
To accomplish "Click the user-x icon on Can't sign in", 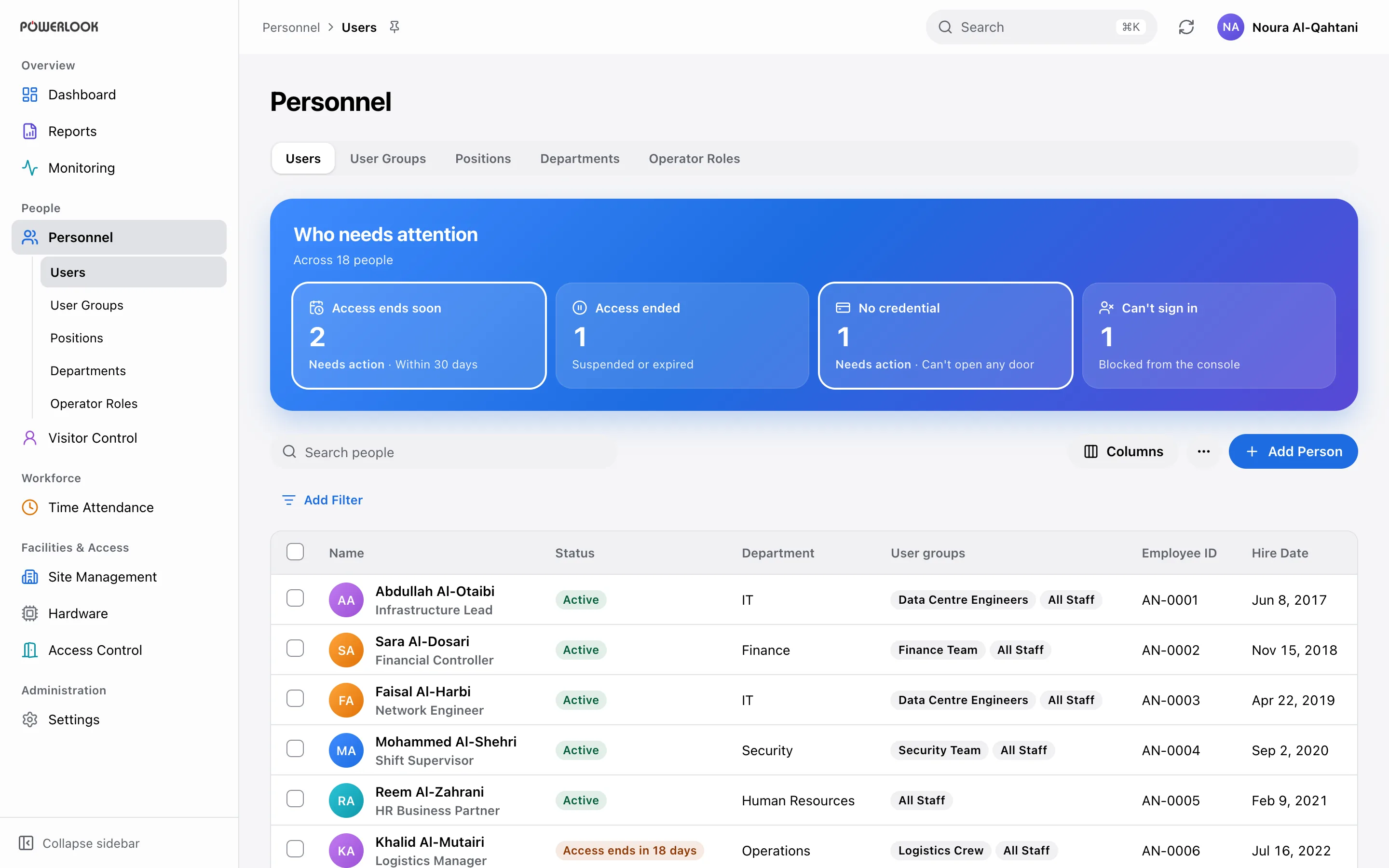I will (x=1106, y=308).
